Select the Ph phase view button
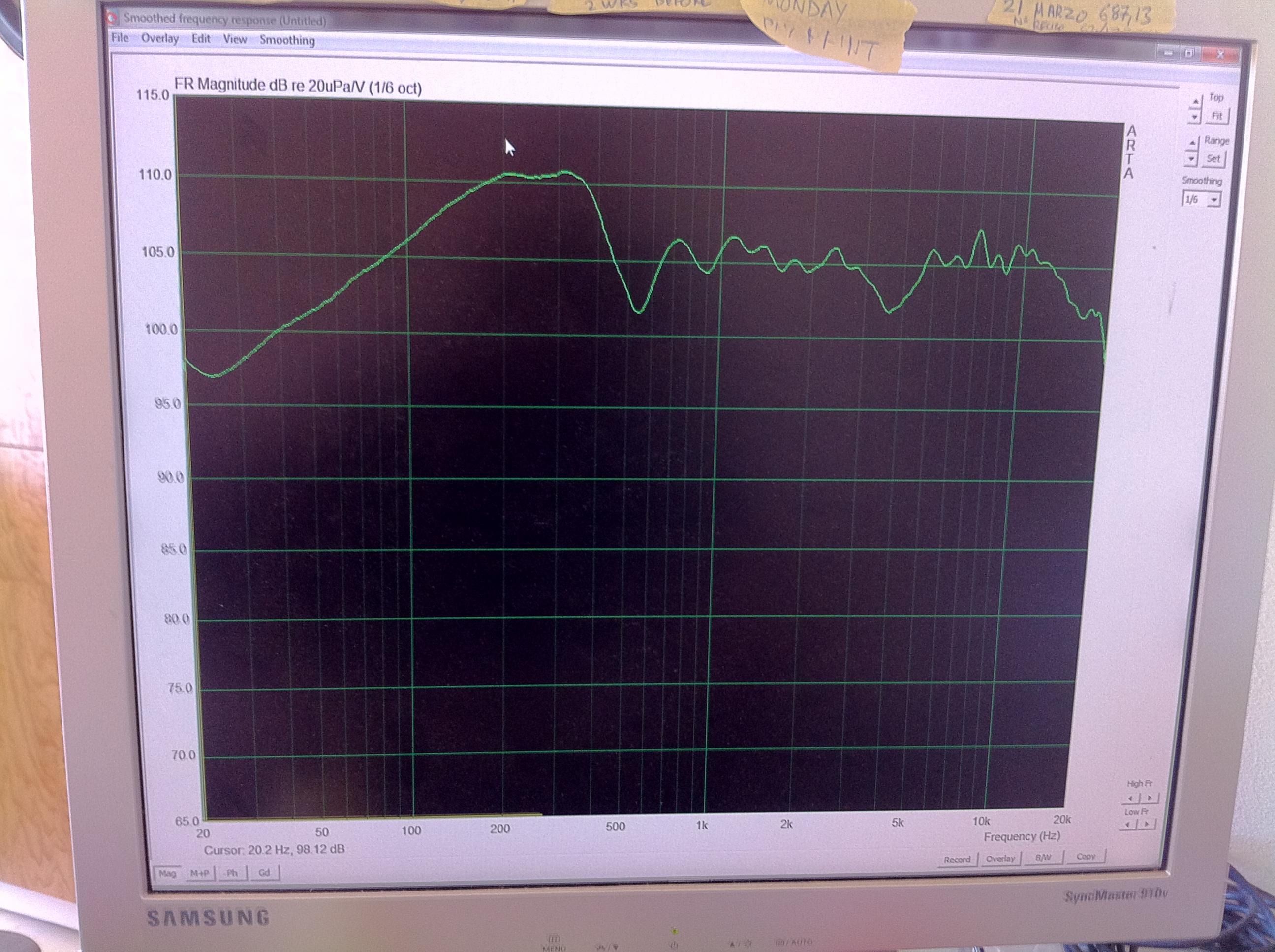This screenshot has height=952, width=1275. [x=232, y=873]
